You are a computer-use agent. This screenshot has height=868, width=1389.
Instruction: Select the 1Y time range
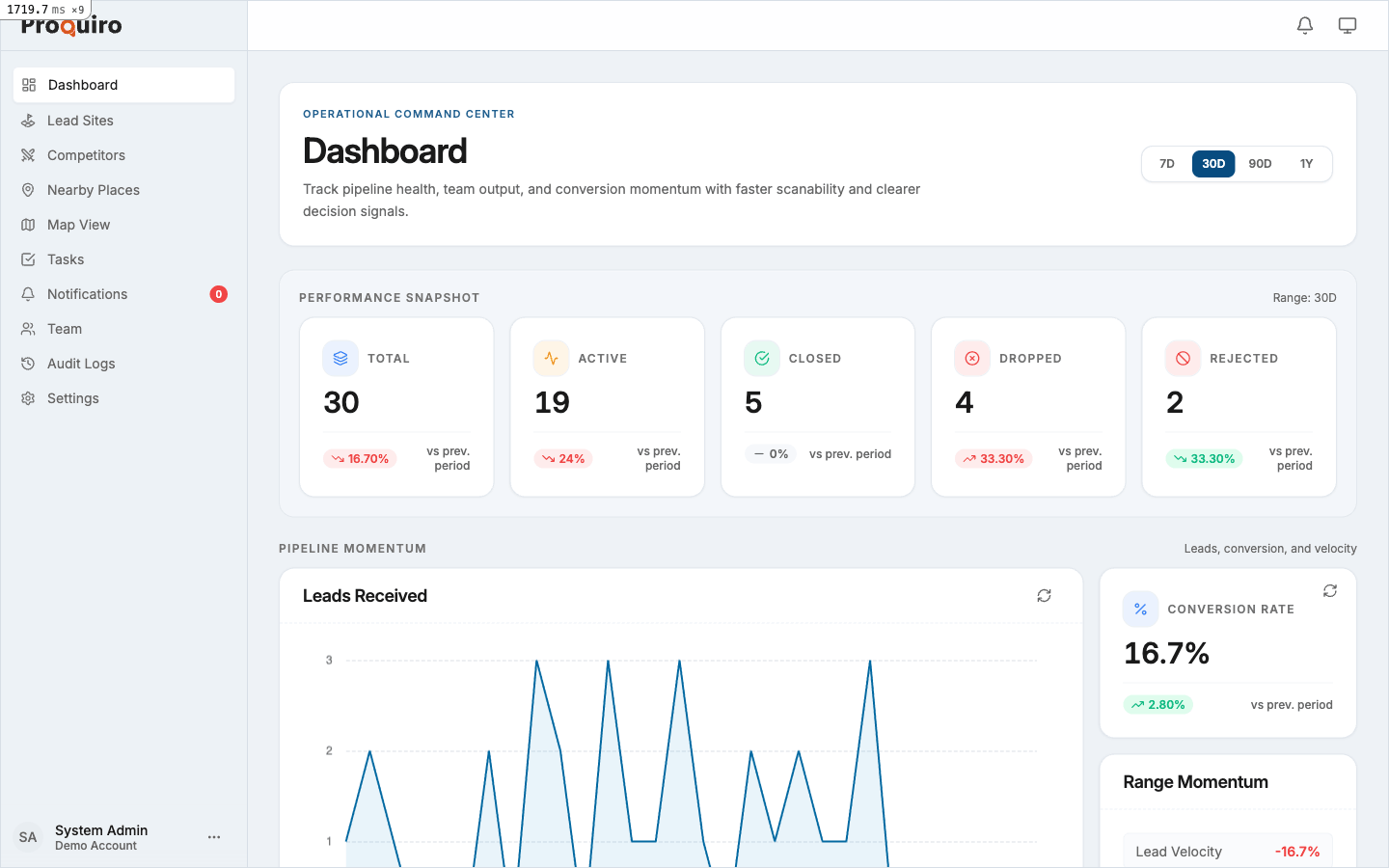[1306, 164]
